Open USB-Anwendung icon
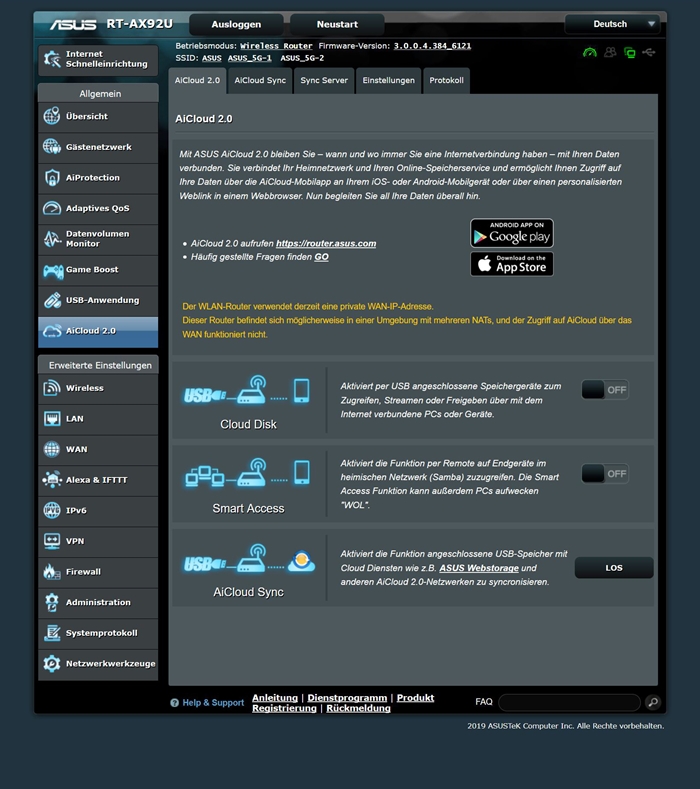The image size is (700, 789). point(52,300)
